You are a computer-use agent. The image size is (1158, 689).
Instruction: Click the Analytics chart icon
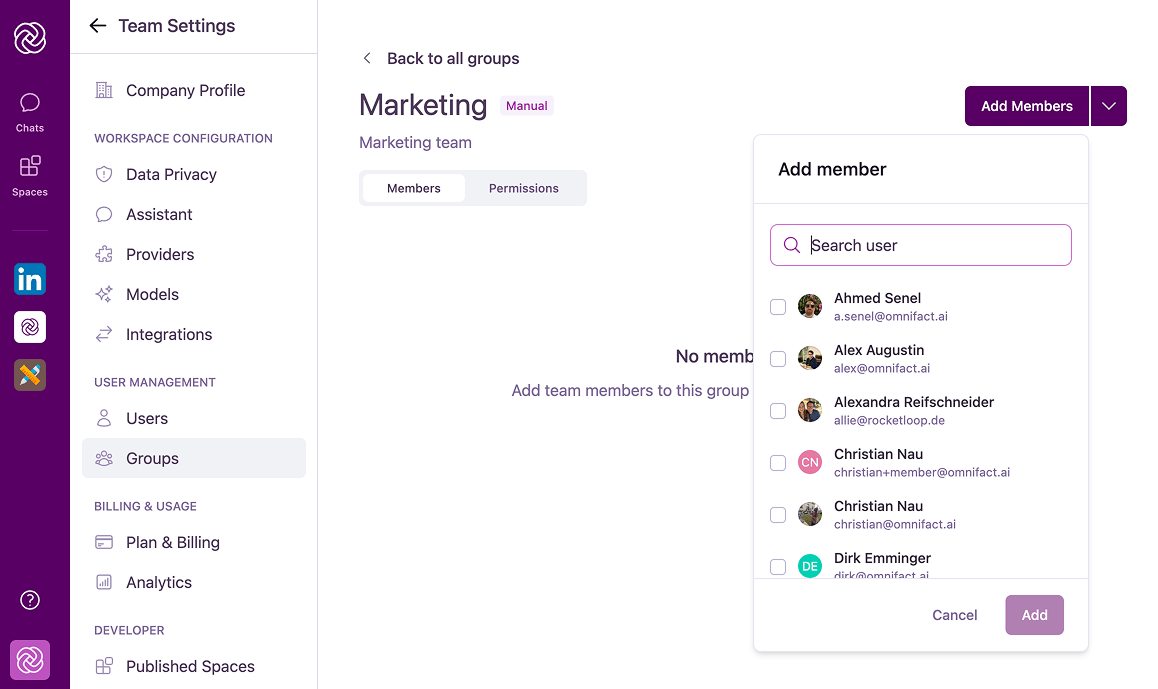click(104, 582)
